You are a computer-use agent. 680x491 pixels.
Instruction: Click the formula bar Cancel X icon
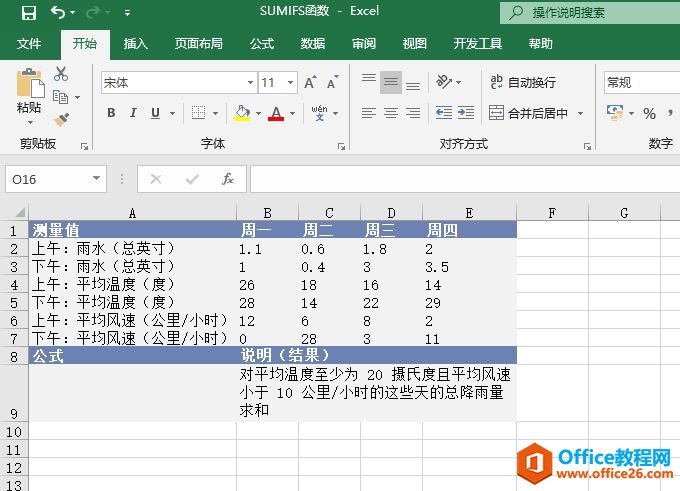click(156, 179)
